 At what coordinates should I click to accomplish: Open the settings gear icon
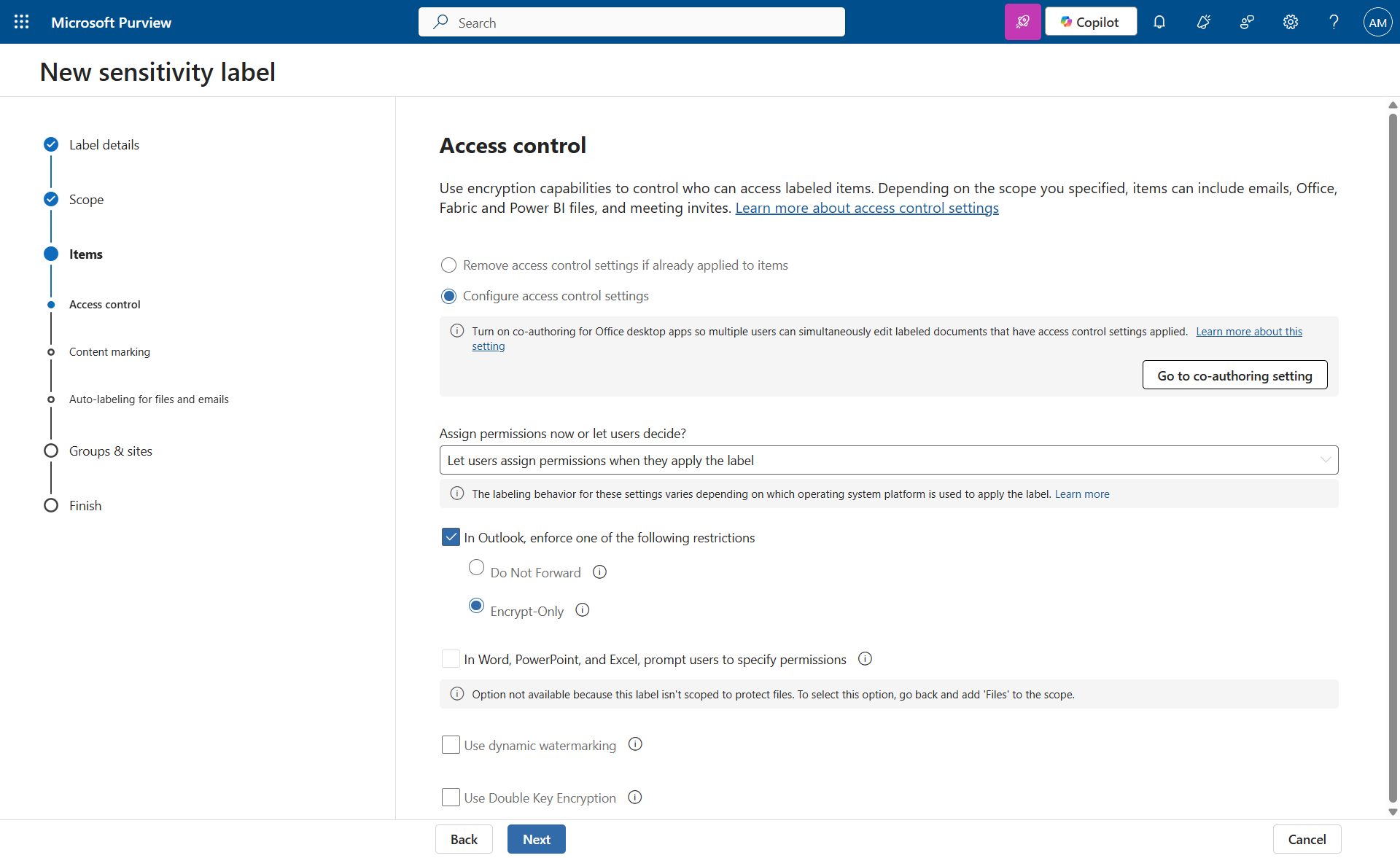click(x=1291, y=22)
